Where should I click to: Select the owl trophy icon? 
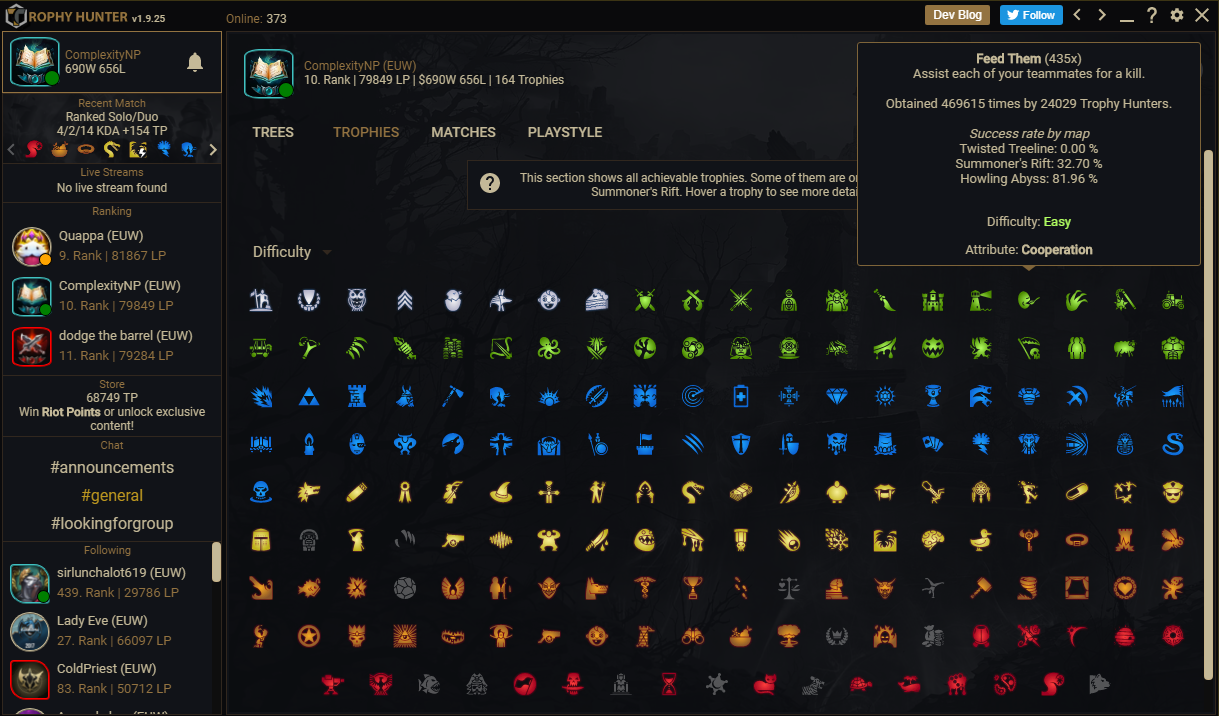pyautogui.click(x=358, y=299)
